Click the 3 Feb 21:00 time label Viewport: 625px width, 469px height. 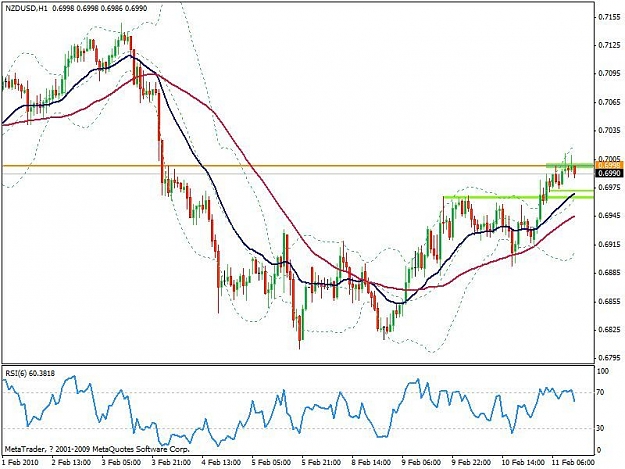pyautogui.click(x=172, y=463)
